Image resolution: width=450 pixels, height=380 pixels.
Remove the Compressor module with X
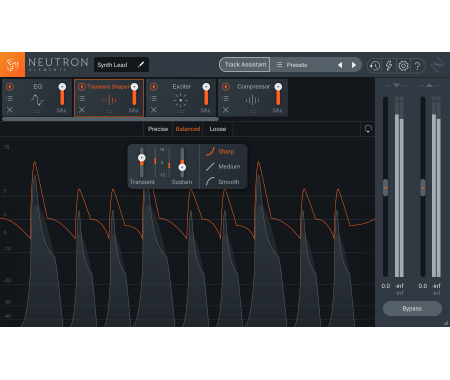(x=226, y=110)
